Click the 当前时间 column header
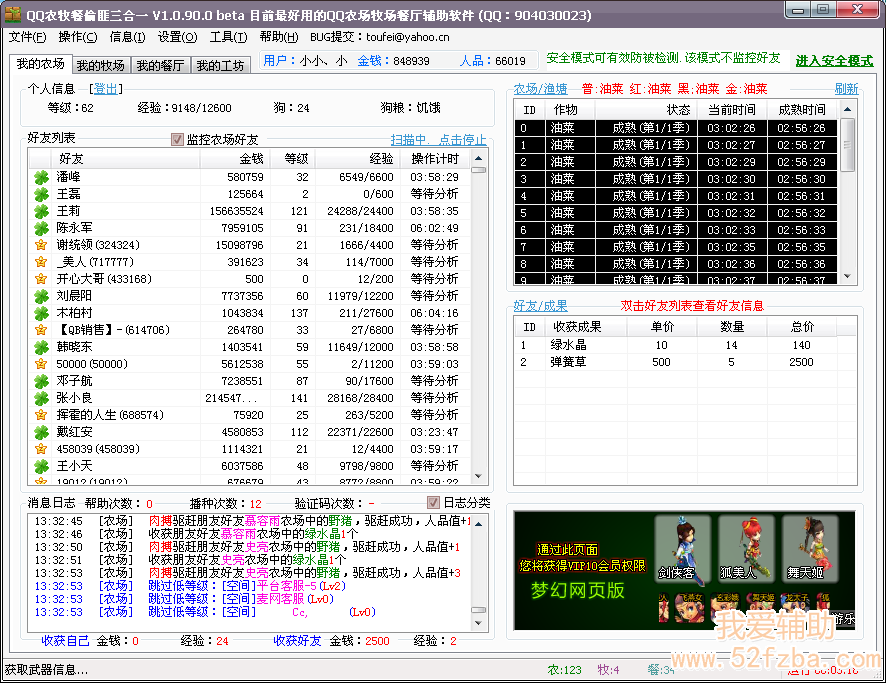 coord(732,110)
